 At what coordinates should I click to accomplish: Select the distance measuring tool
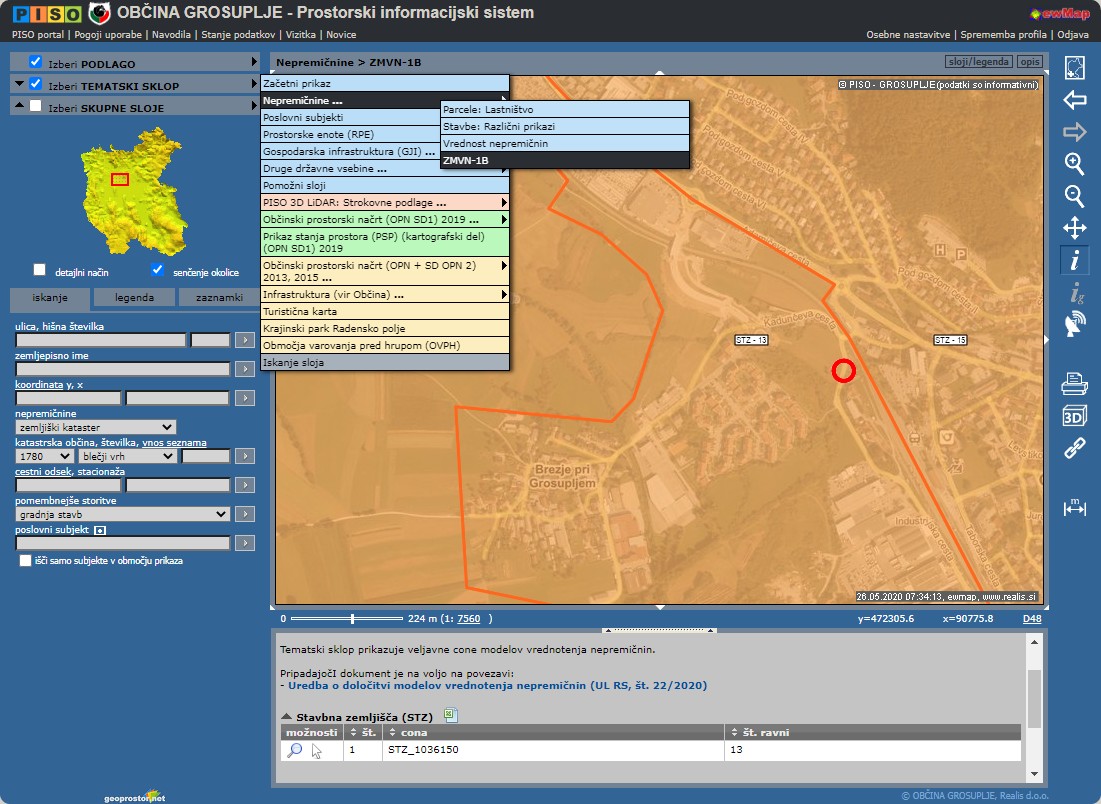1074,508
